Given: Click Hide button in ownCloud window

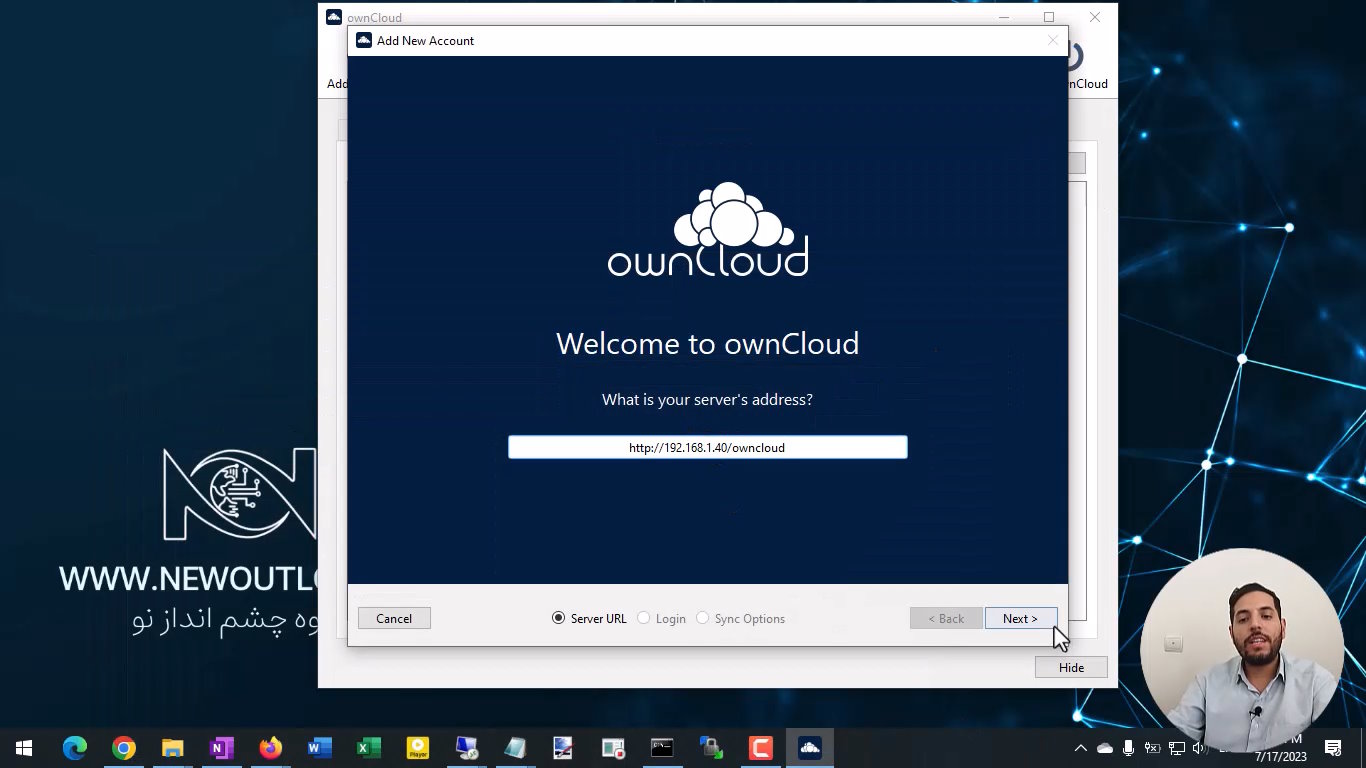Looking at the screenshot, I should 1071,667.
